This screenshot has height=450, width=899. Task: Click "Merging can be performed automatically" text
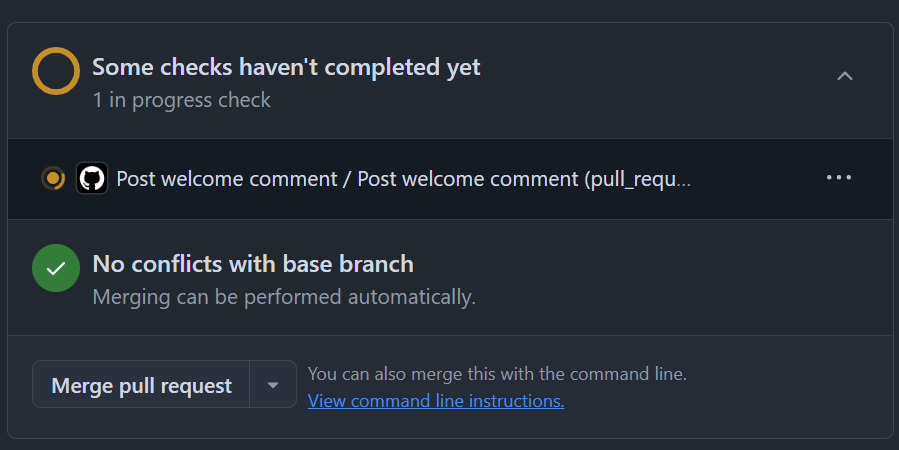(284, 297)
